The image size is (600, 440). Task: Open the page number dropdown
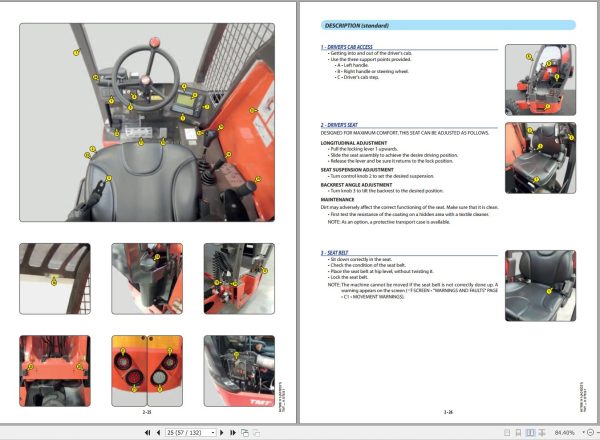213,433
